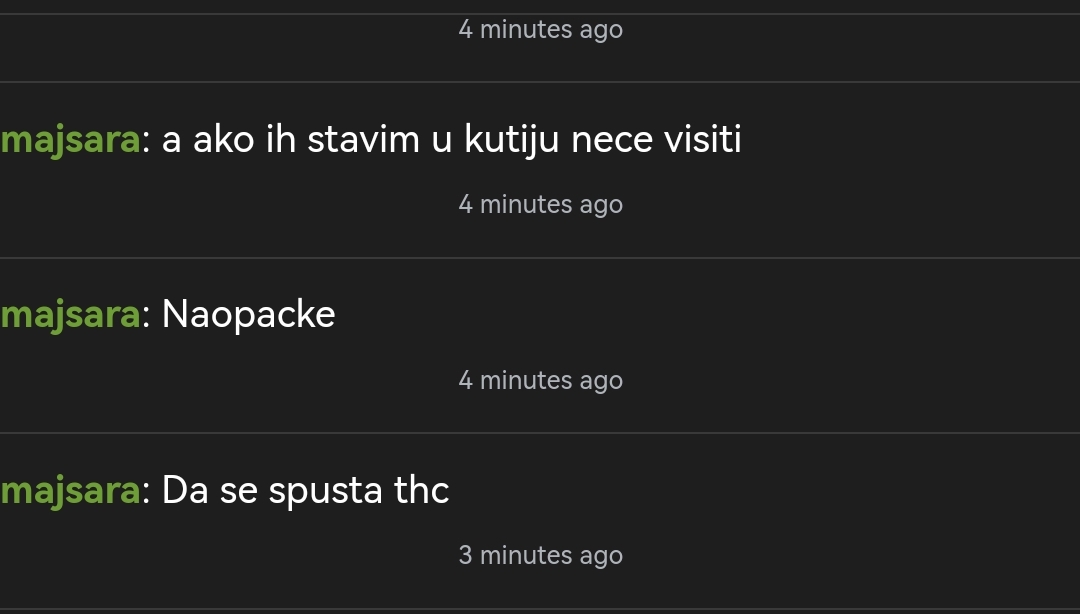Select the 'Da se spusta thc' message text
The width and height of the screenshot is (1080, 614).
click(x=305, y=491)
